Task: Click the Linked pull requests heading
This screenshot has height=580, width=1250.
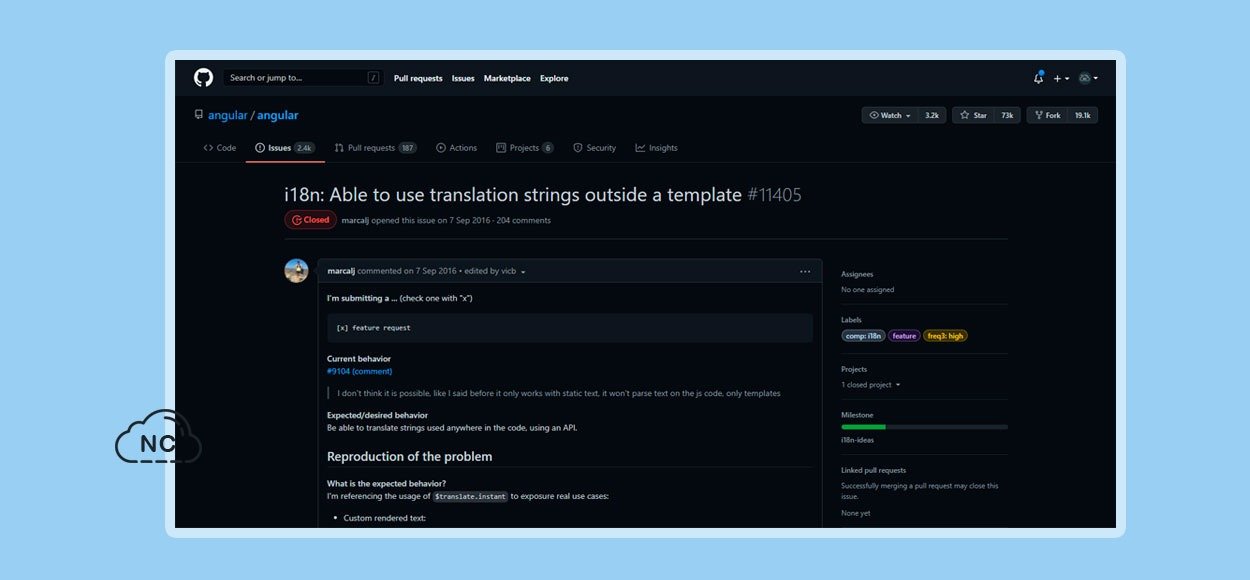Action: (874, 470)
